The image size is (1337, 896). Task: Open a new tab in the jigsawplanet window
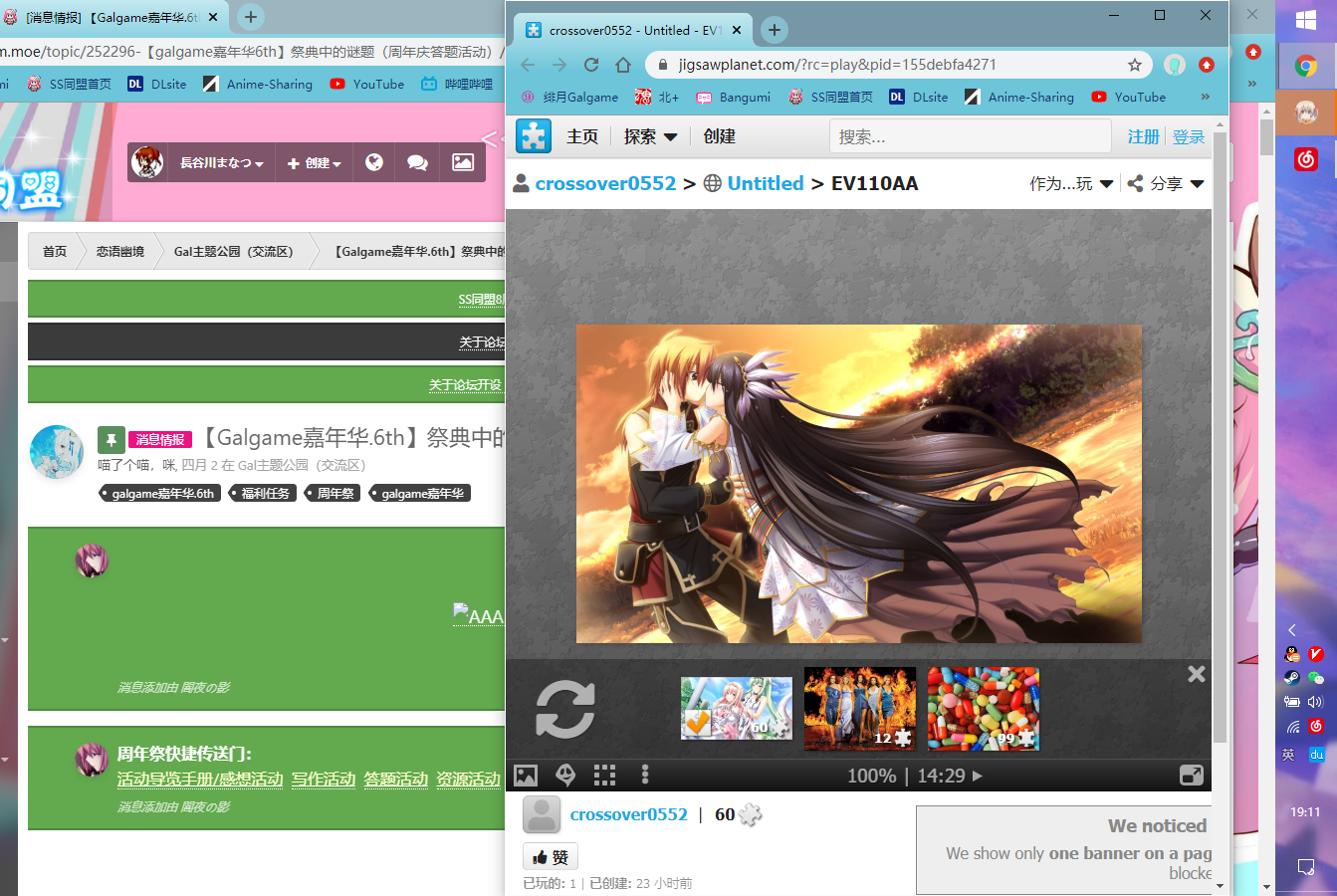coord(774,30)
